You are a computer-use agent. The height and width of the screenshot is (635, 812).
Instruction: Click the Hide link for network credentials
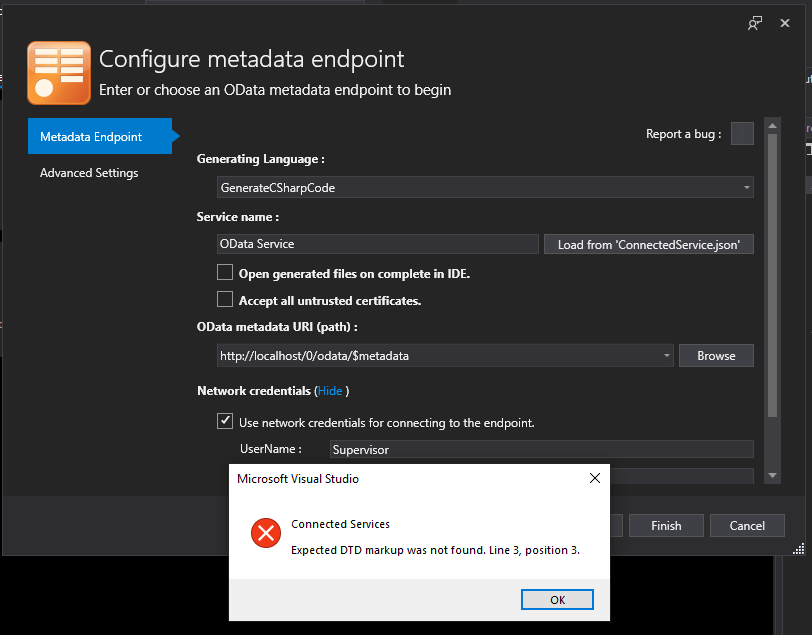tap(330, 391)
